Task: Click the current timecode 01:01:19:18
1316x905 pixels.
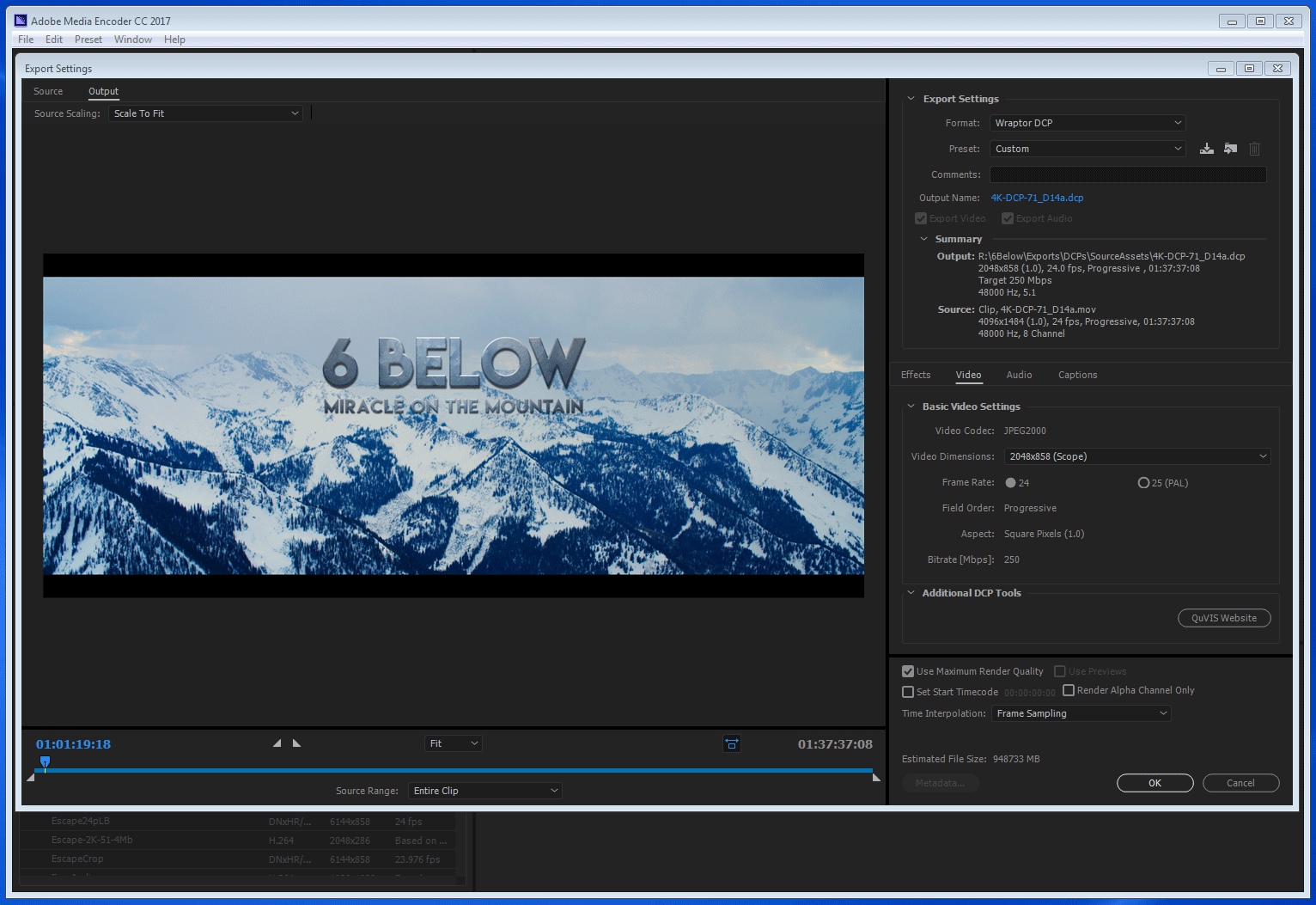Action: (x=73, y=744)
